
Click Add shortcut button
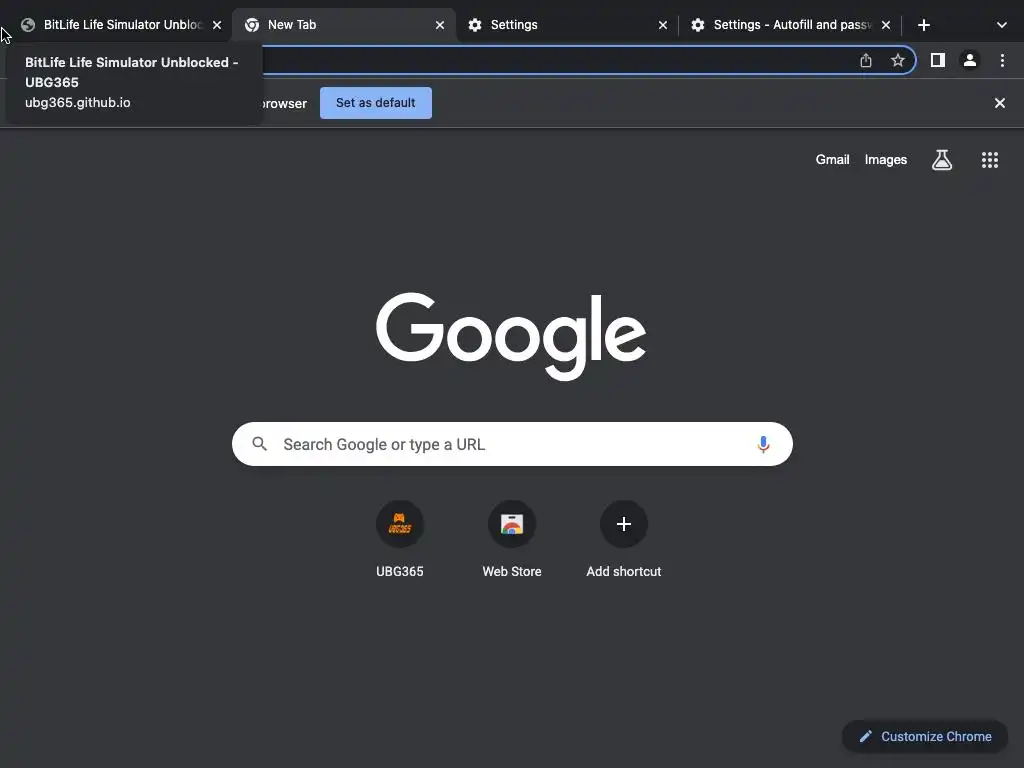click(624, 539)
